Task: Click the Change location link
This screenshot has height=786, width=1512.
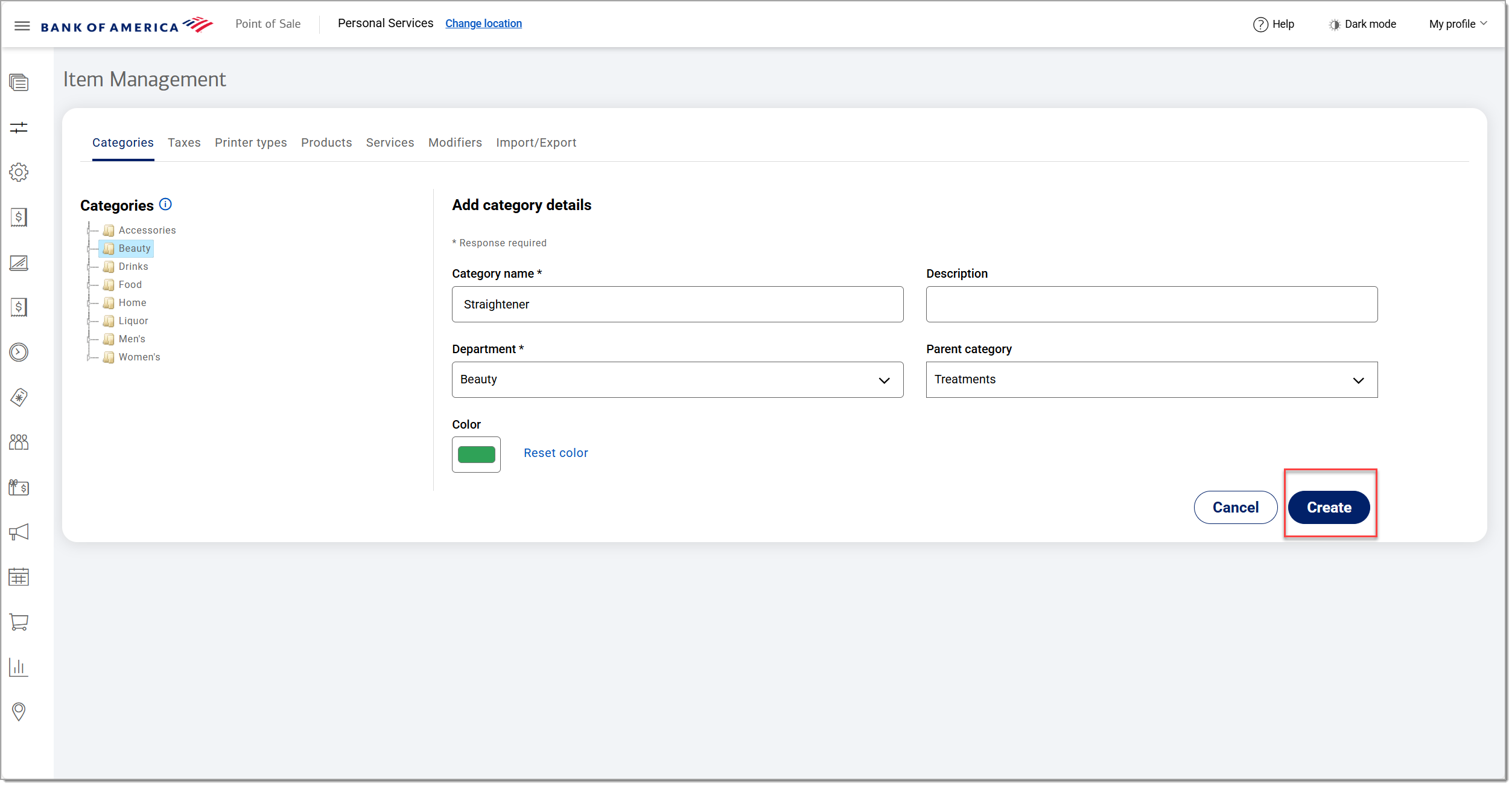Action: tap(483, 24)
